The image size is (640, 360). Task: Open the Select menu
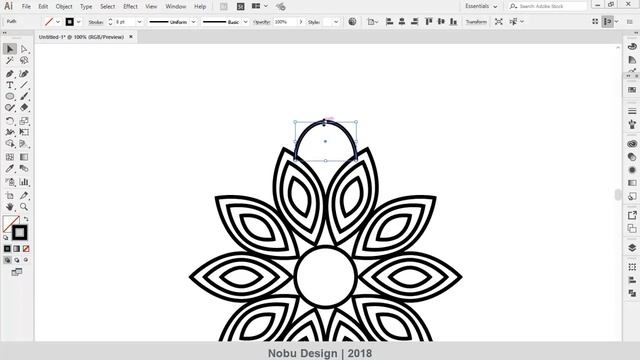[x=108, y=7]
